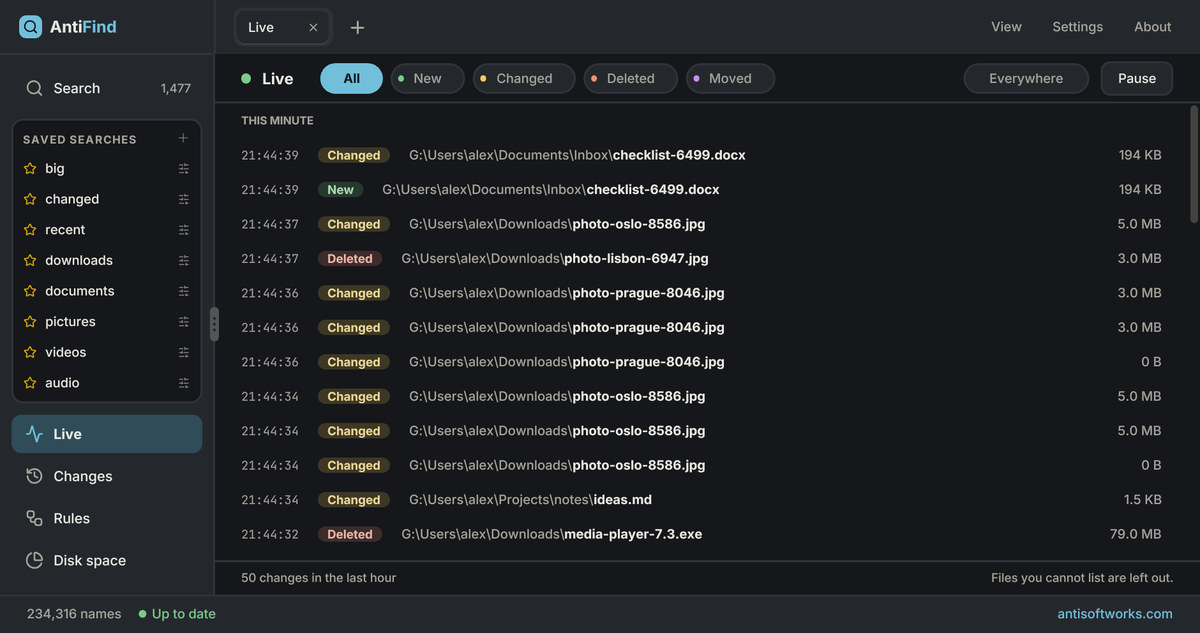Viewport: 1200px width, 633px height.
Task: Click the AntiFind logo icon
Action: pyautogui.click(x=30, y=27)
